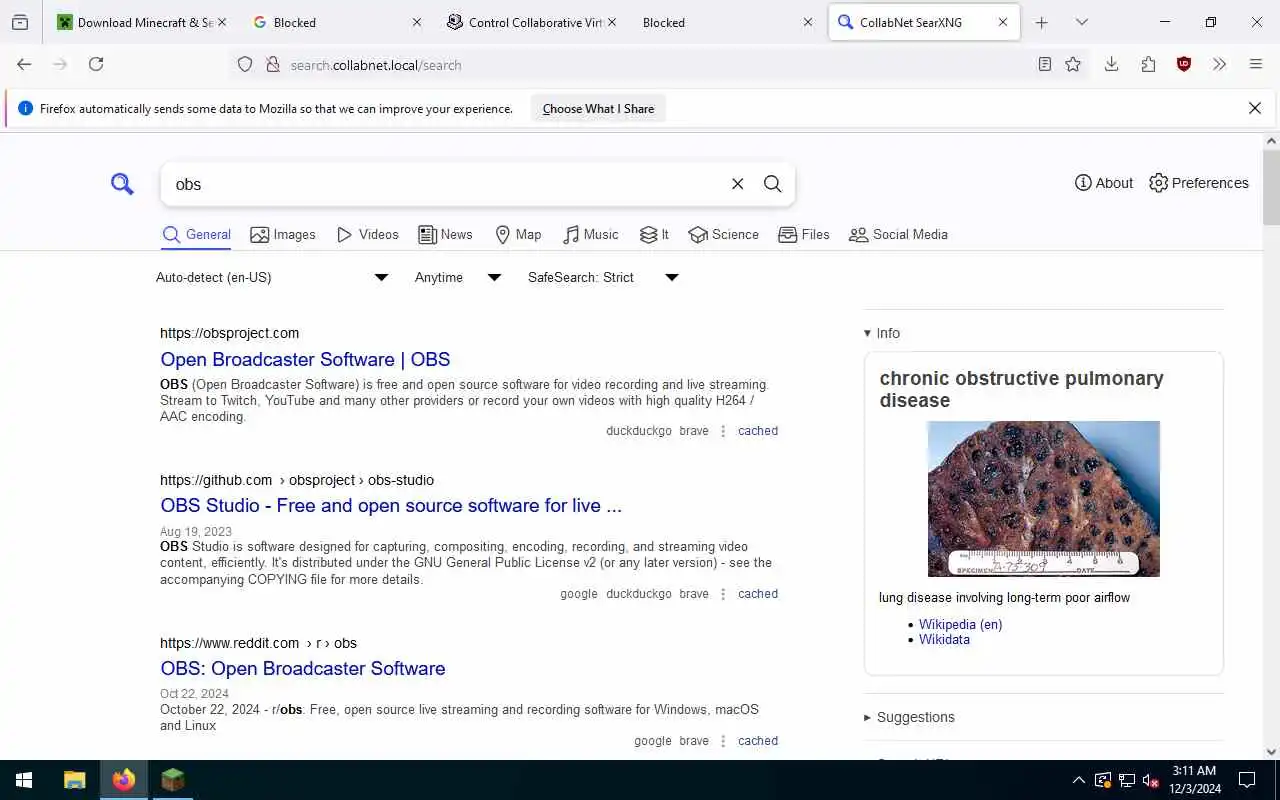Show hidden system tray icons
Screen dimensions: 1280x800
(x=1078, y=780)
